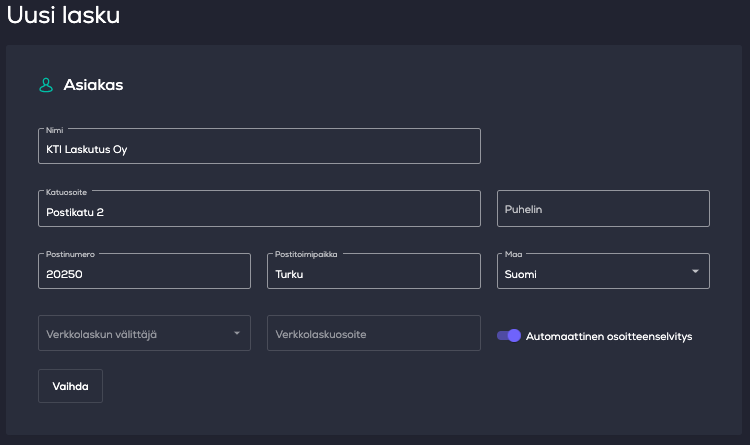
Task: Click the Uusi lasku page title
Action: 63,15
